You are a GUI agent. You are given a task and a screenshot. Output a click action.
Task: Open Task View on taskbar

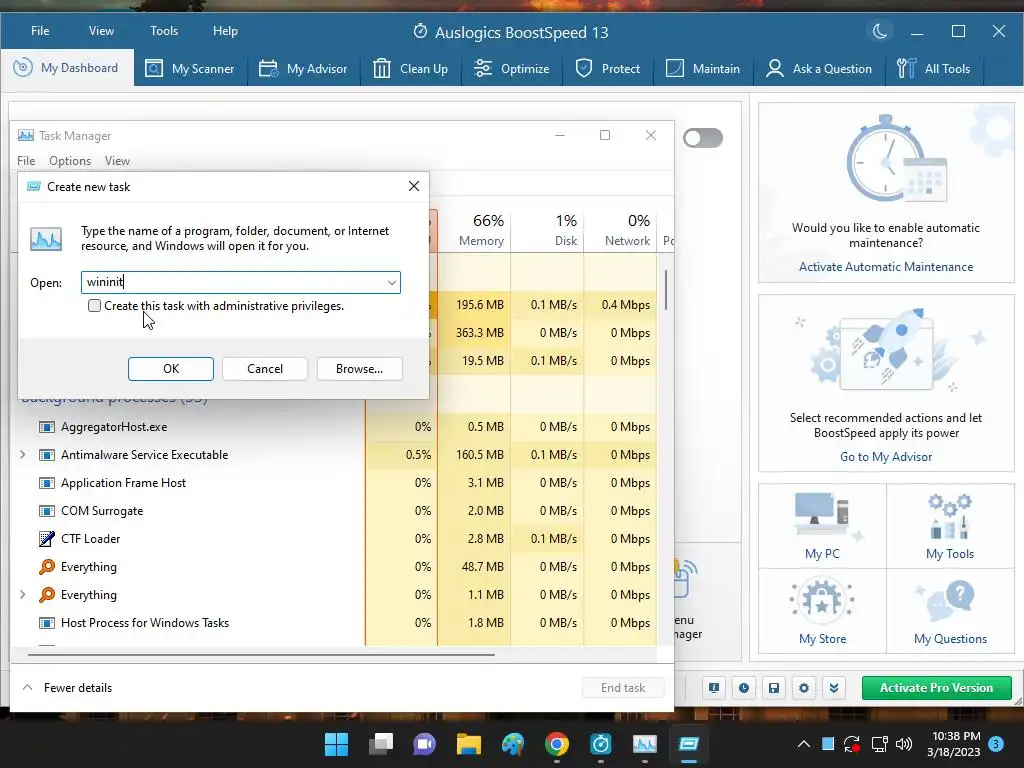pos(381,744)
